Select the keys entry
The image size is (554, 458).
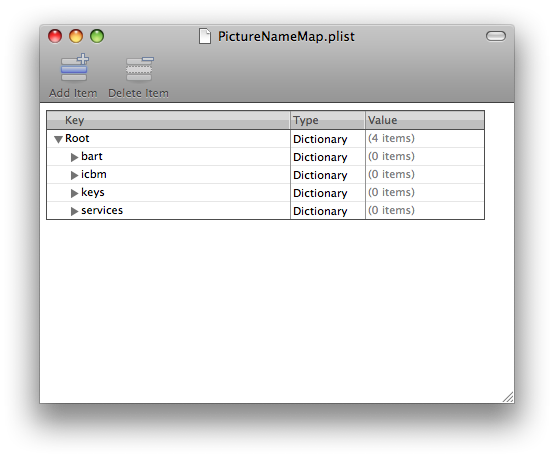click(93, 193)
